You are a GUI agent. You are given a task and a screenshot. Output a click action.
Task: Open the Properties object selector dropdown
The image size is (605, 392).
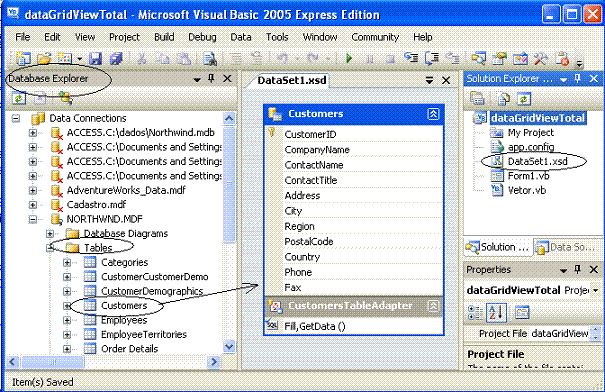pyautogui.click(x=596, y=290)
